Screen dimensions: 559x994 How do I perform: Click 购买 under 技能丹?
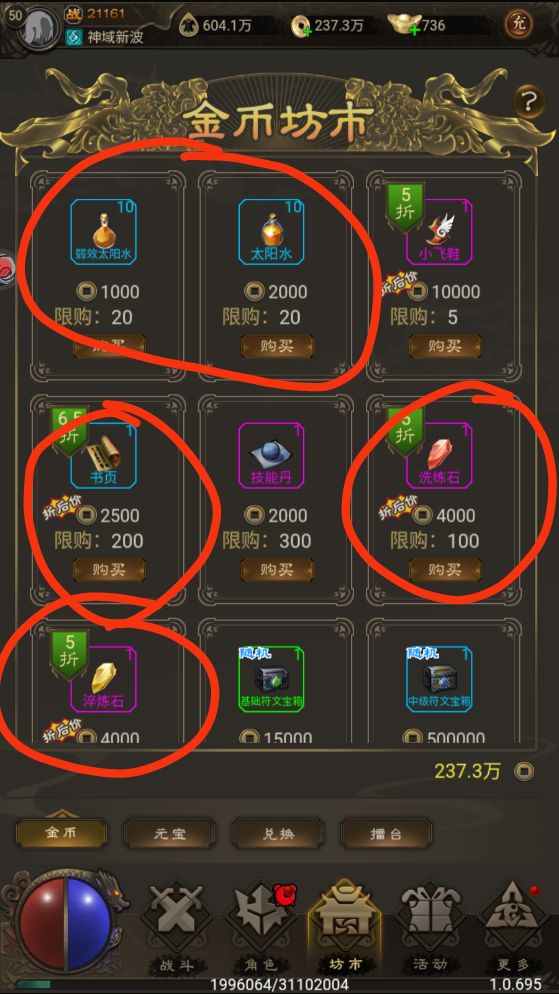pos(277,570)
